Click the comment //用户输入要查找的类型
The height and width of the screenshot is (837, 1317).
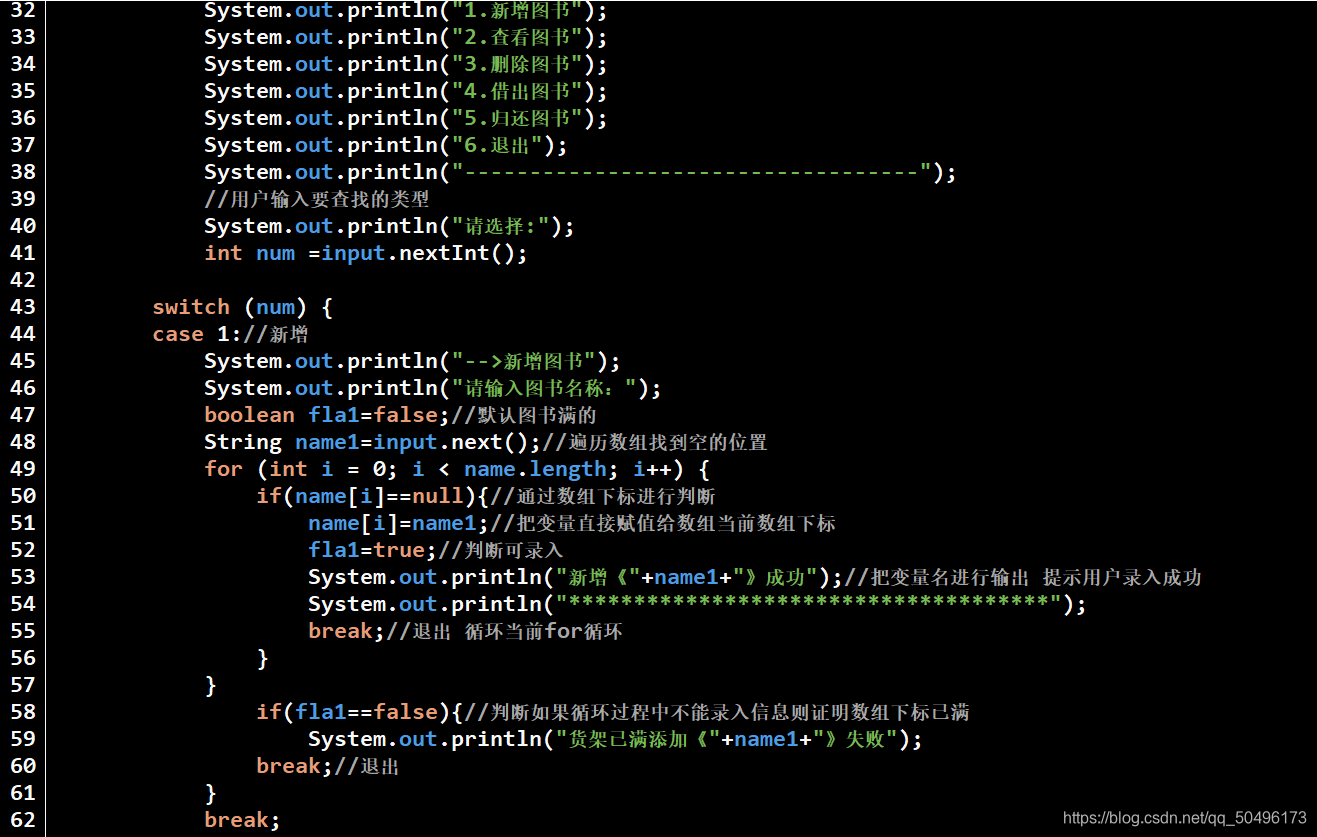tap(317, 199)
